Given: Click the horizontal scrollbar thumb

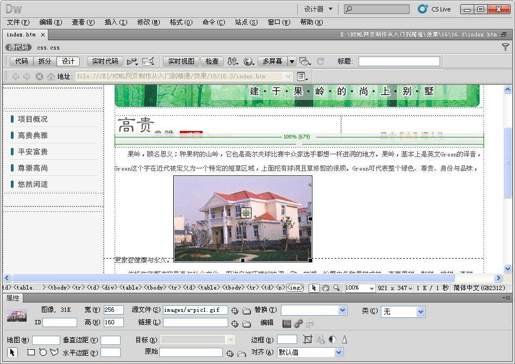Looking at the screenshot, I should (x=233, y=278).
